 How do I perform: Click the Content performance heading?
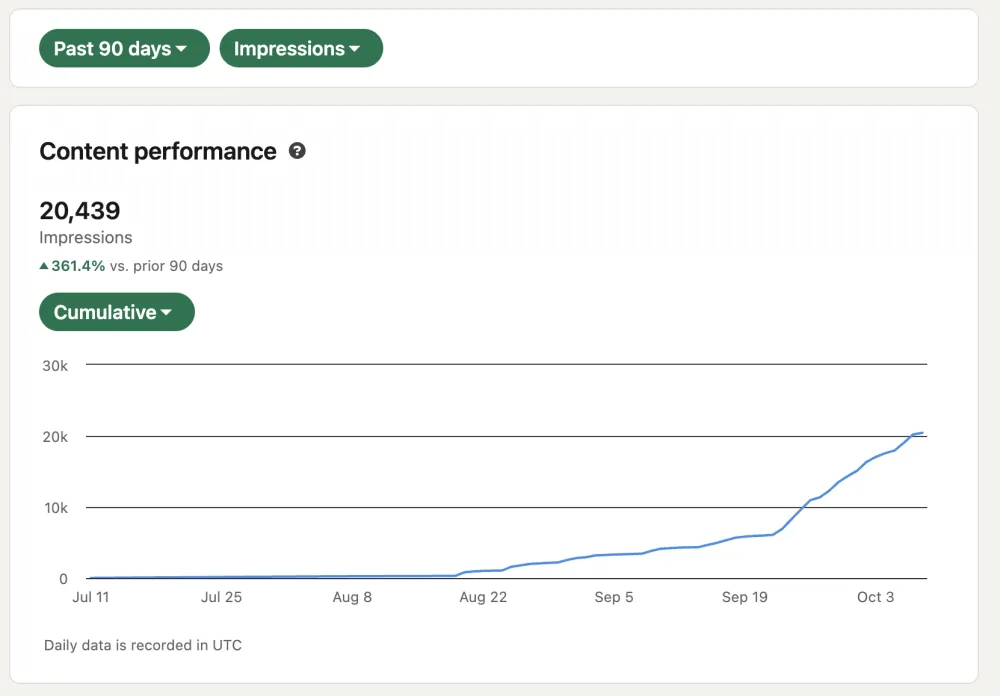158,151
